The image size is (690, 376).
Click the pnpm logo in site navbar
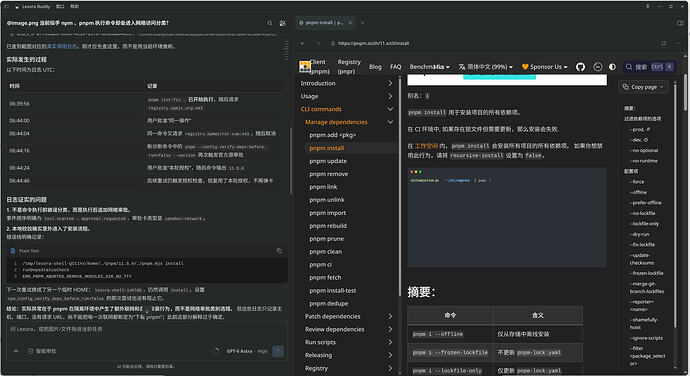tap(305, 67)
